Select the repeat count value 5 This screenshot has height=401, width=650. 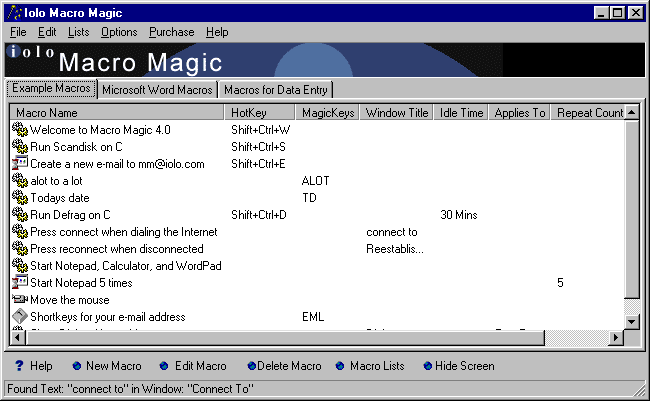pos(560,283)
